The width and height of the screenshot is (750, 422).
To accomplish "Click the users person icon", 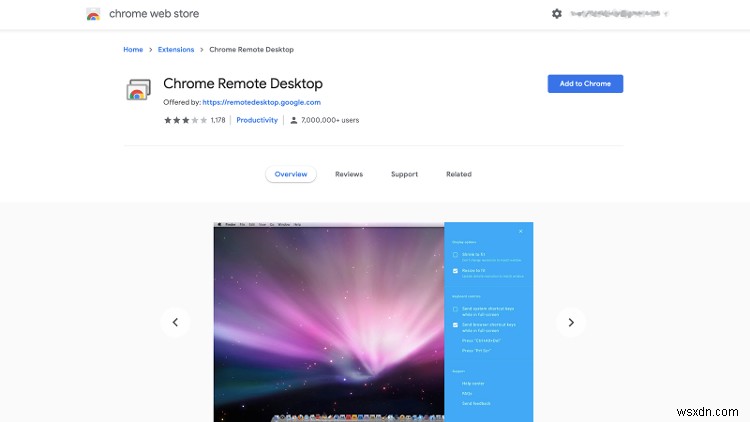I will point(294,120).
